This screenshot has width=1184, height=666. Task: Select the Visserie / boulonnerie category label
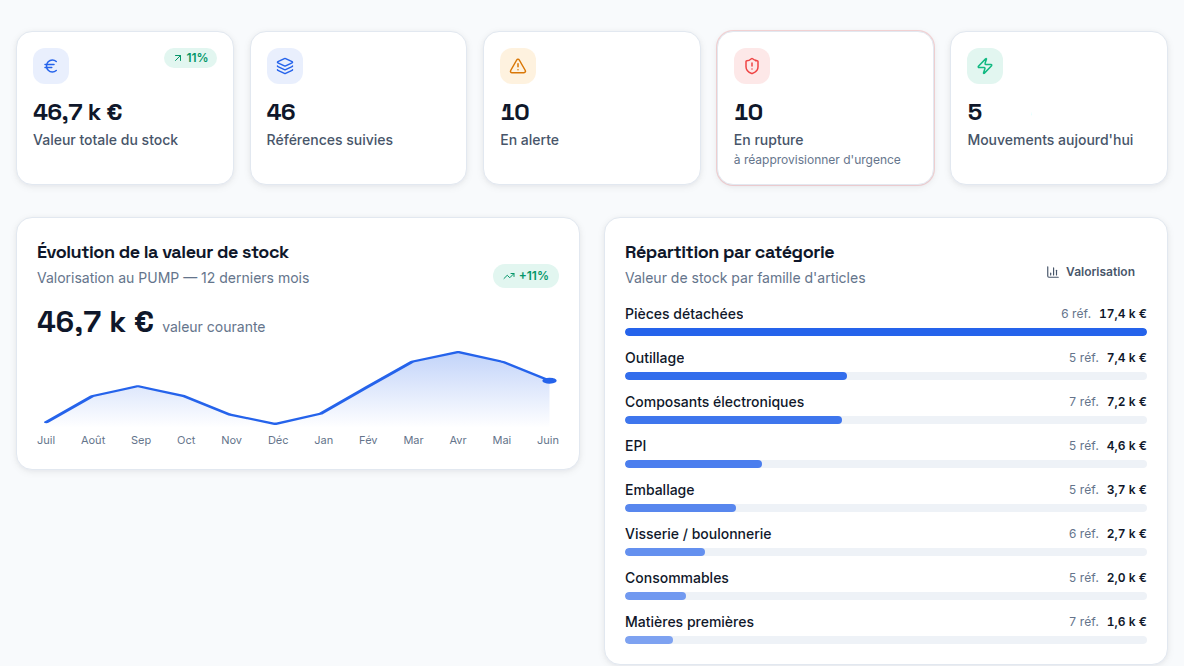click(x=698, y=534)
